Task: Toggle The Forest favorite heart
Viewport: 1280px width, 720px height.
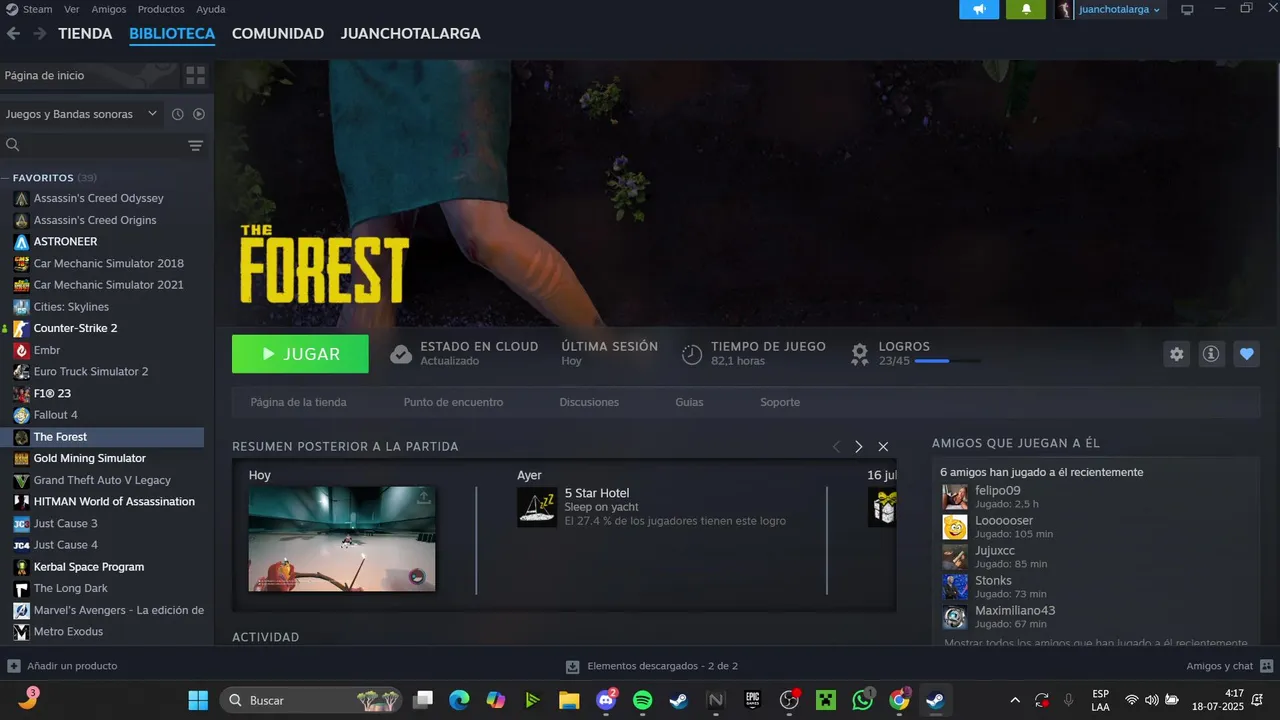Action: click(x=1246, y=354)
